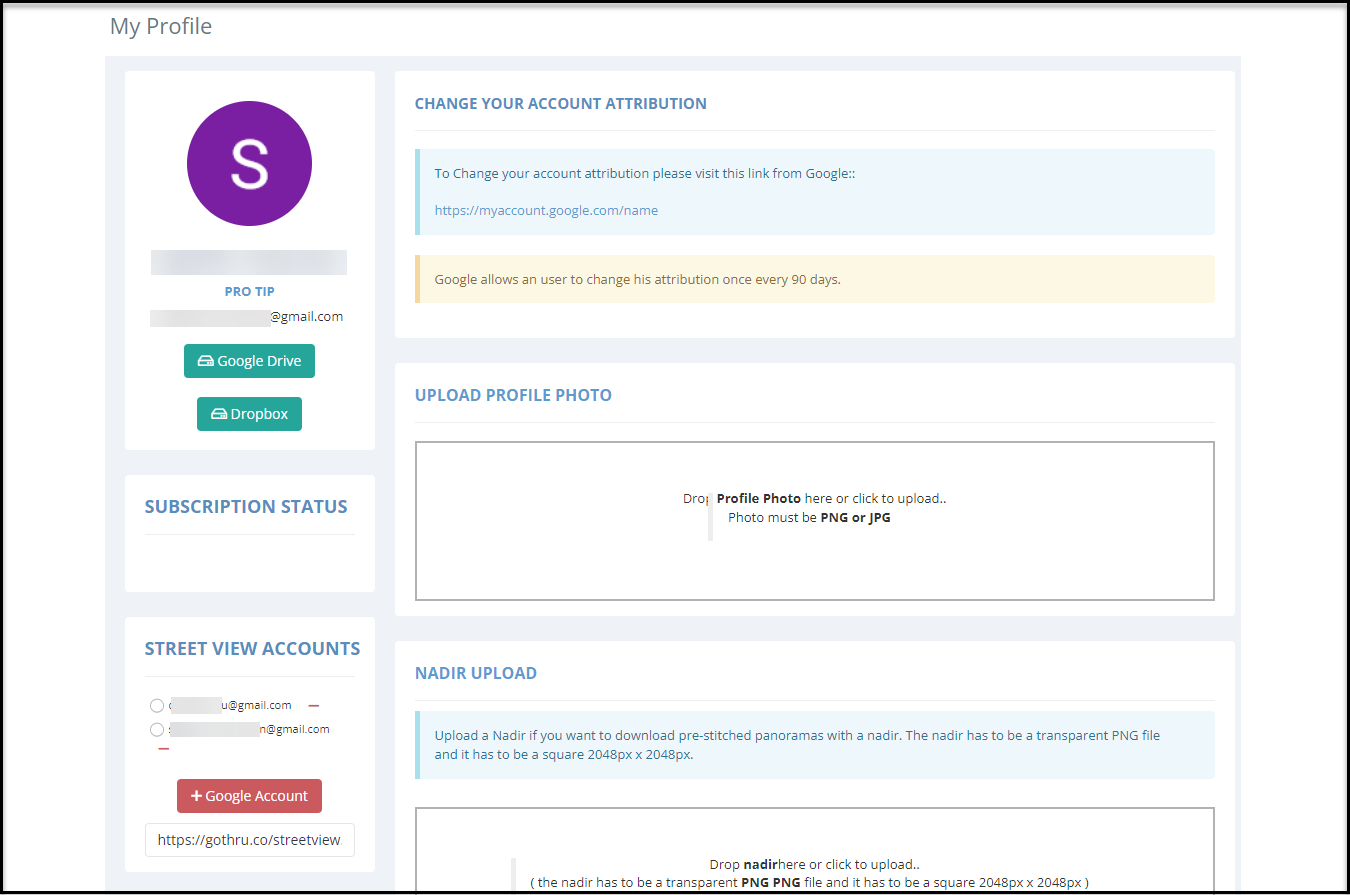Image resolution: width=1350 pixels, height=895 pixels.
Task: Click the Change Your Account Attribution heading
Action: (561, 103)
